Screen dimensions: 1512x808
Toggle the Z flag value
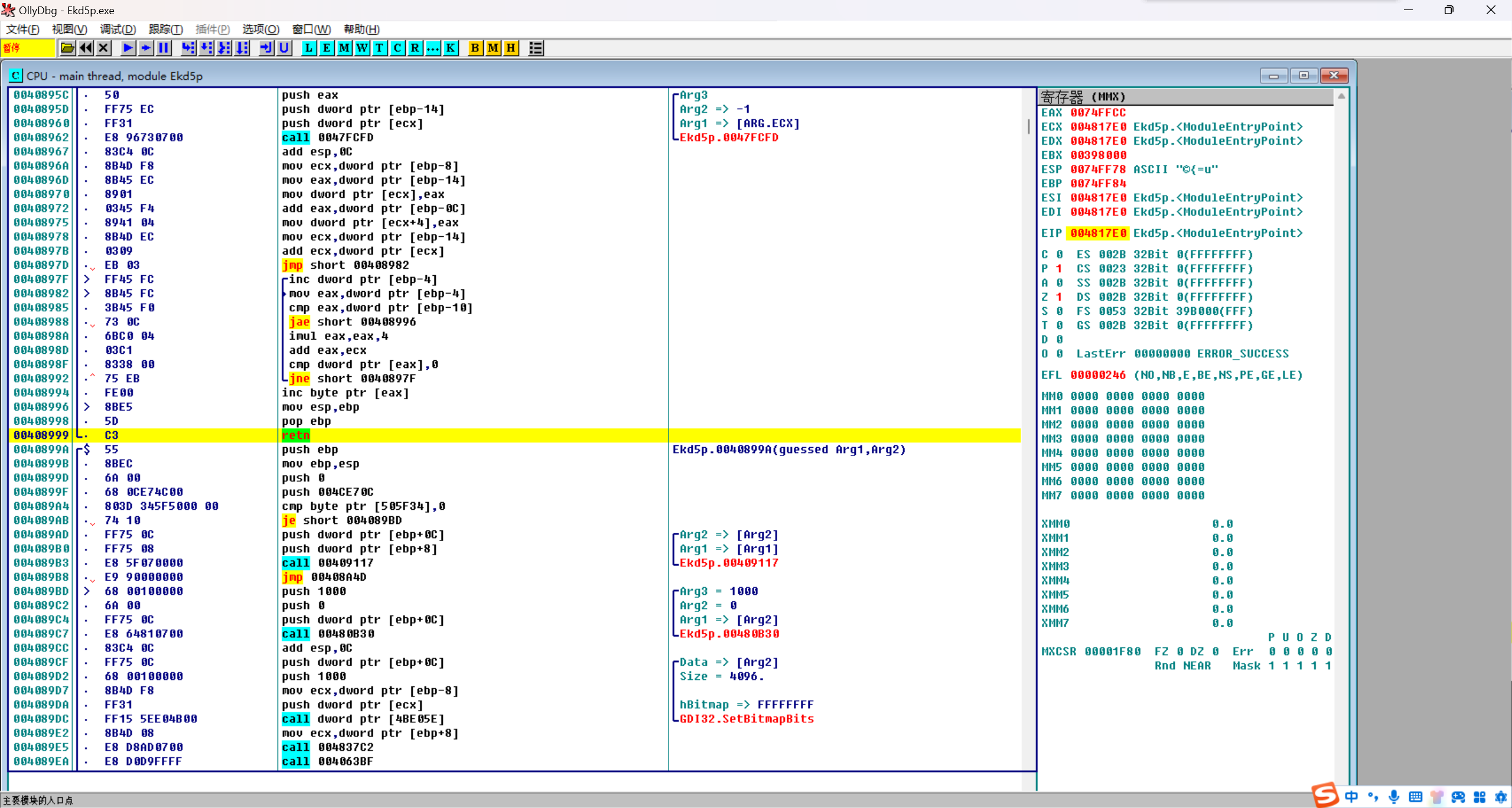1059,297
